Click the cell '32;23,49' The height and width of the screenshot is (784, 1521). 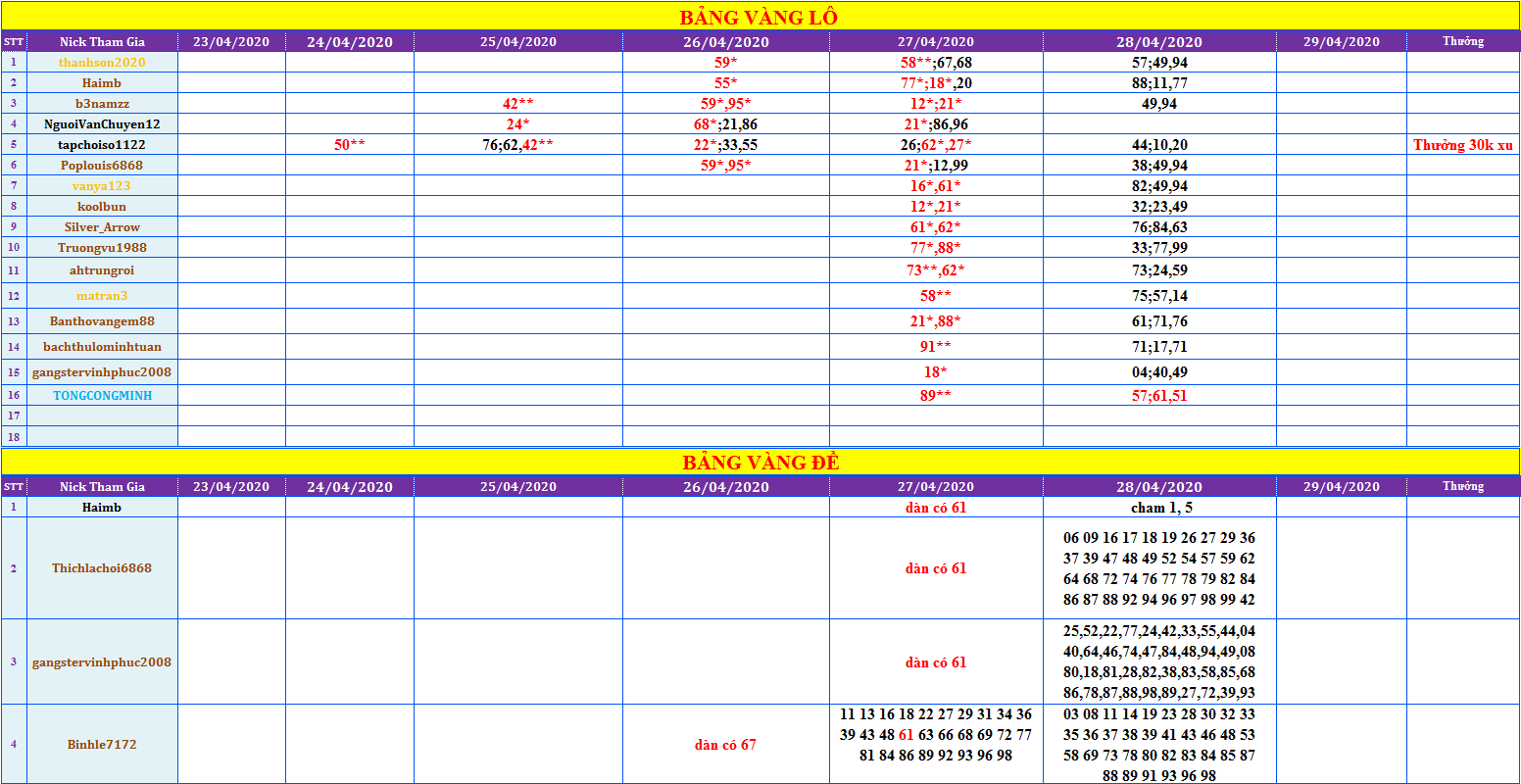(x=1159, y=206)
